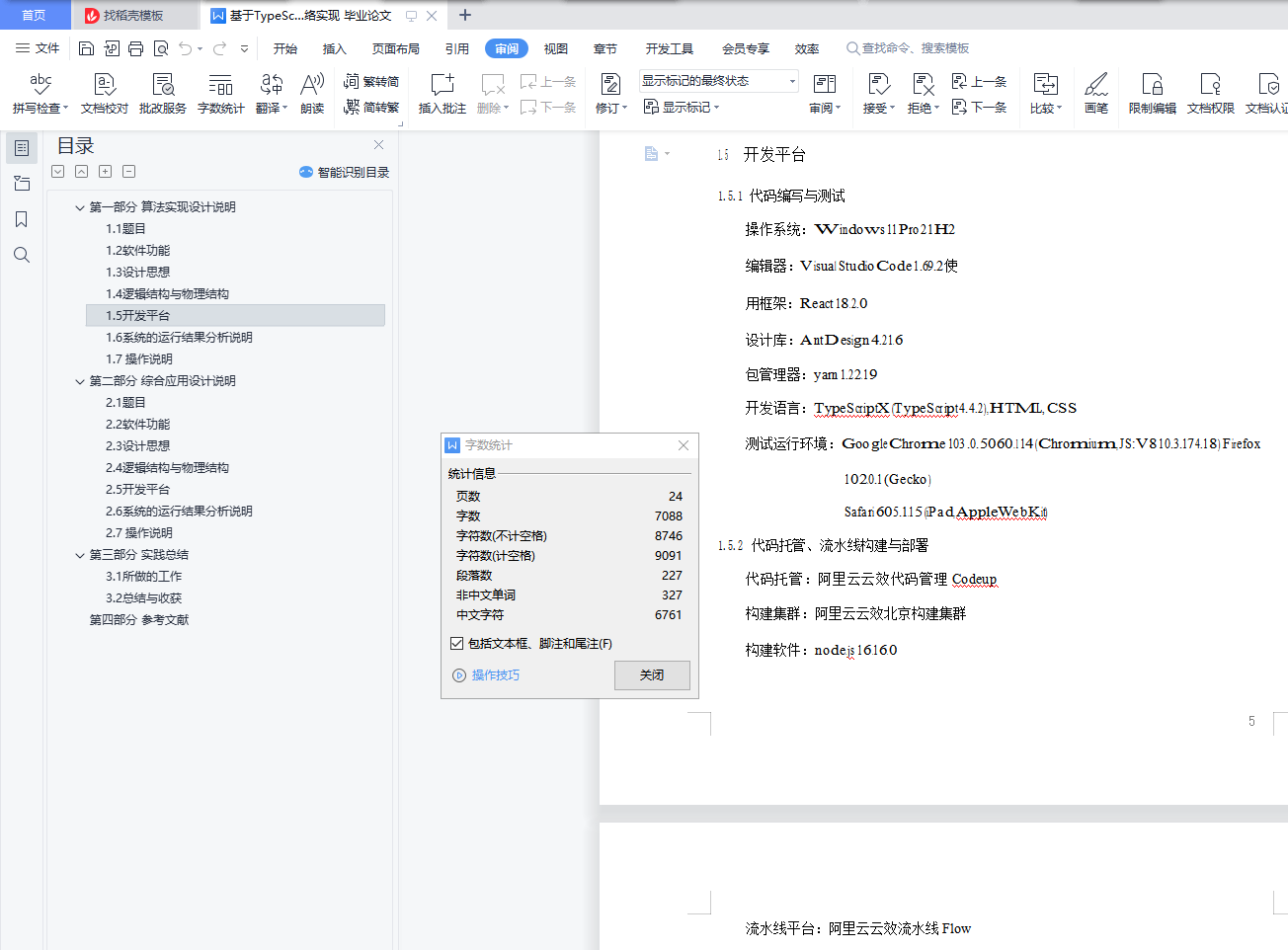Select 3.1所做的工作 in outline

pyautogui.click(x=144, y=577)
